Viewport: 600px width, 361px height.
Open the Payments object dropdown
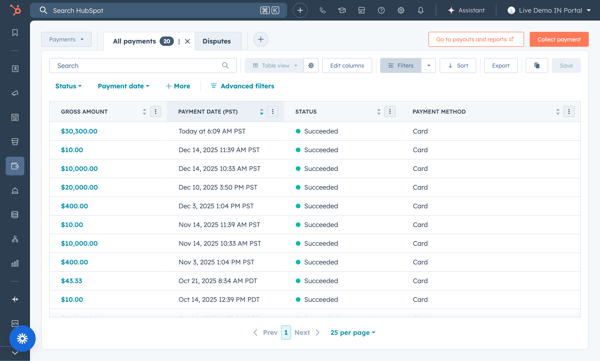(66, 39)
